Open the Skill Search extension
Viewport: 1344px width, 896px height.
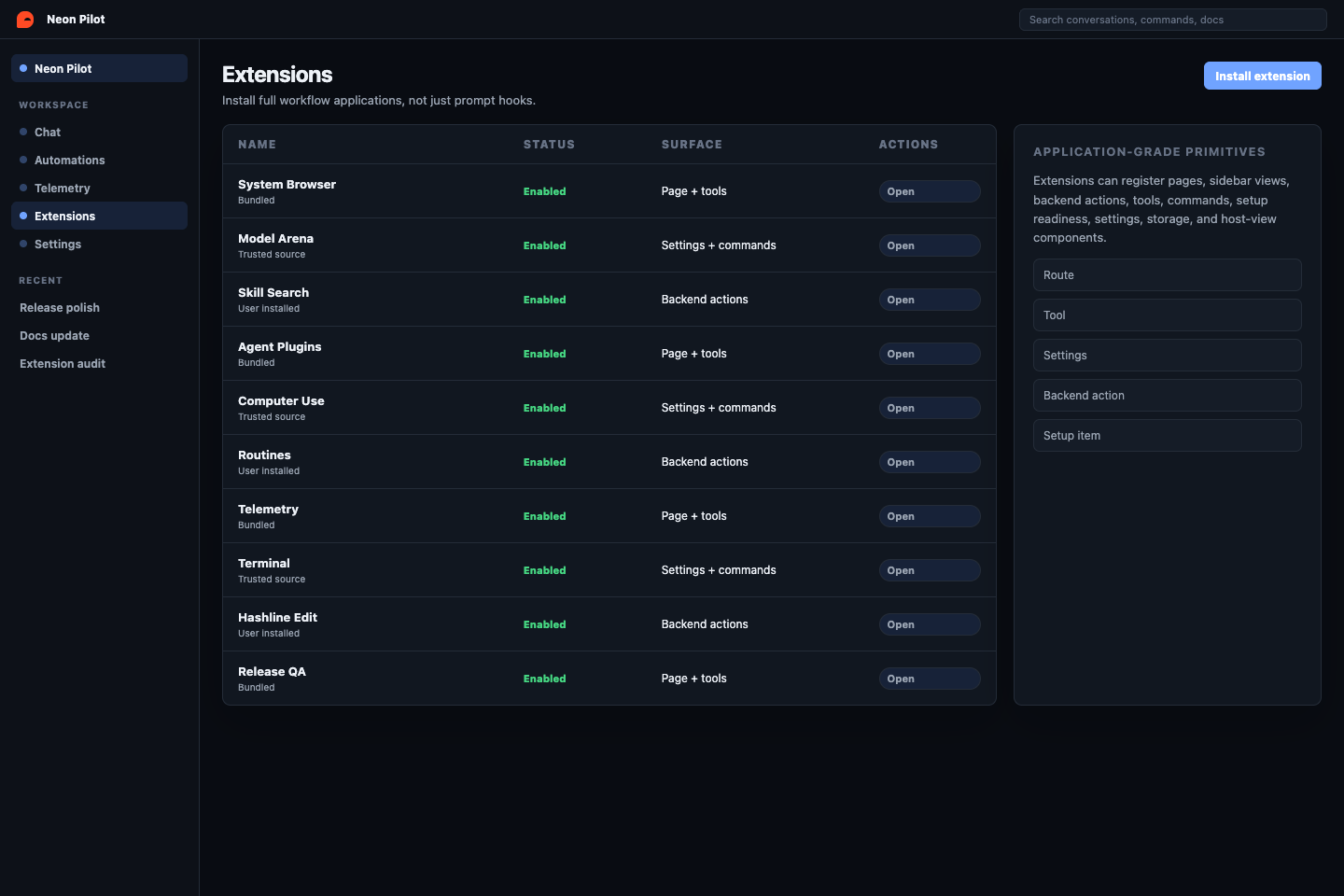click(x=930, y=300)
